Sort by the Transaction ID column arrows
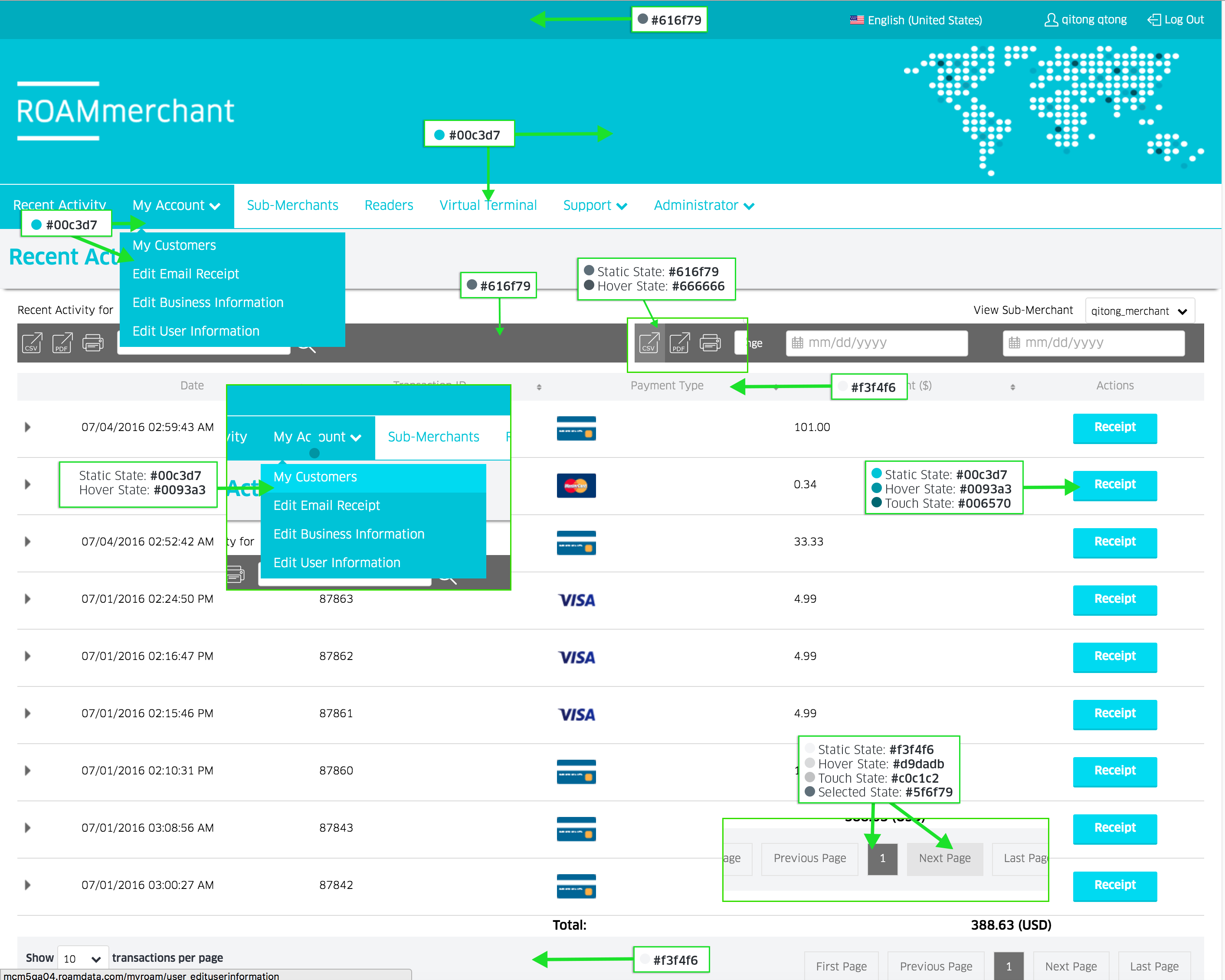This screenshot has height=980, width=1225. (539, 387)
